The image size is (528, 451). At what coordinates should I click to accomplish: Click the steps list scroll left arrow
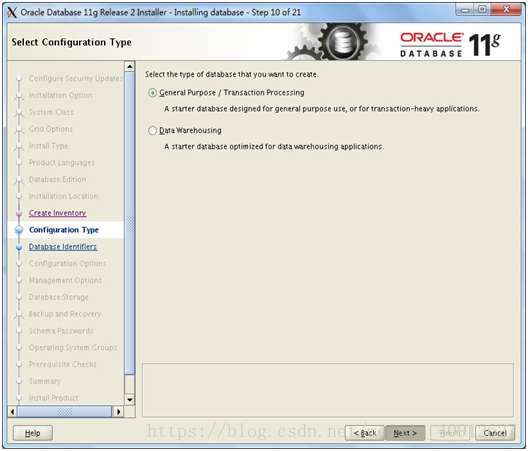[x=12, y=412]
